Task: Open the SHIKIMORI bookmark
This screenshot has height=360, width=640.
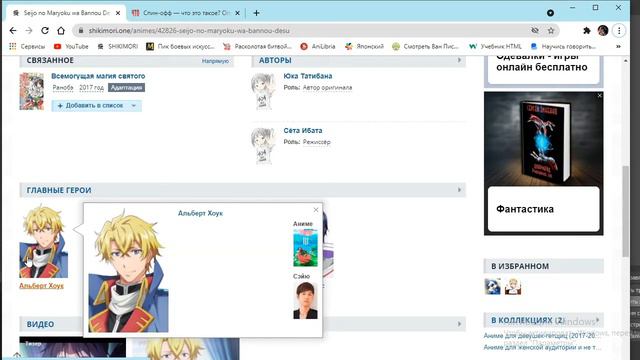Action: point(118,47)
